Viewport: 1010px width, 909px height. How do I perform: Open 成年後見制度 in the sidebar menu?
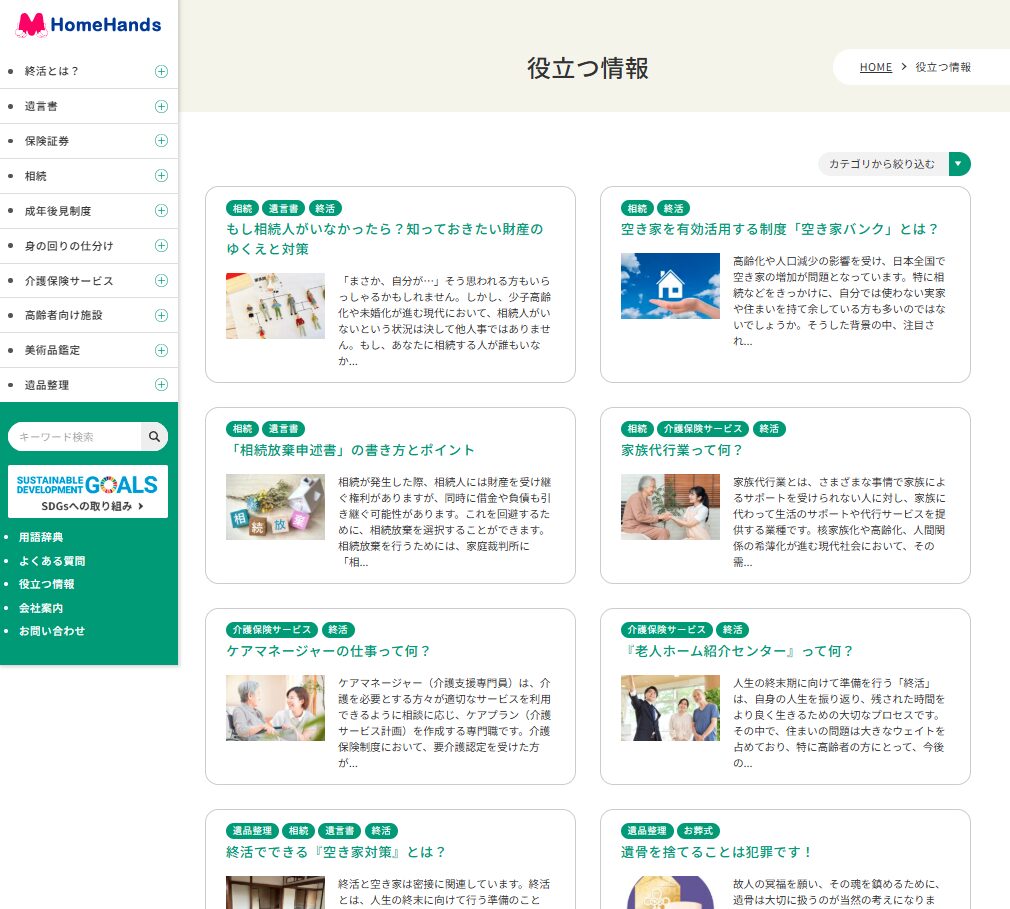[58, 211]
